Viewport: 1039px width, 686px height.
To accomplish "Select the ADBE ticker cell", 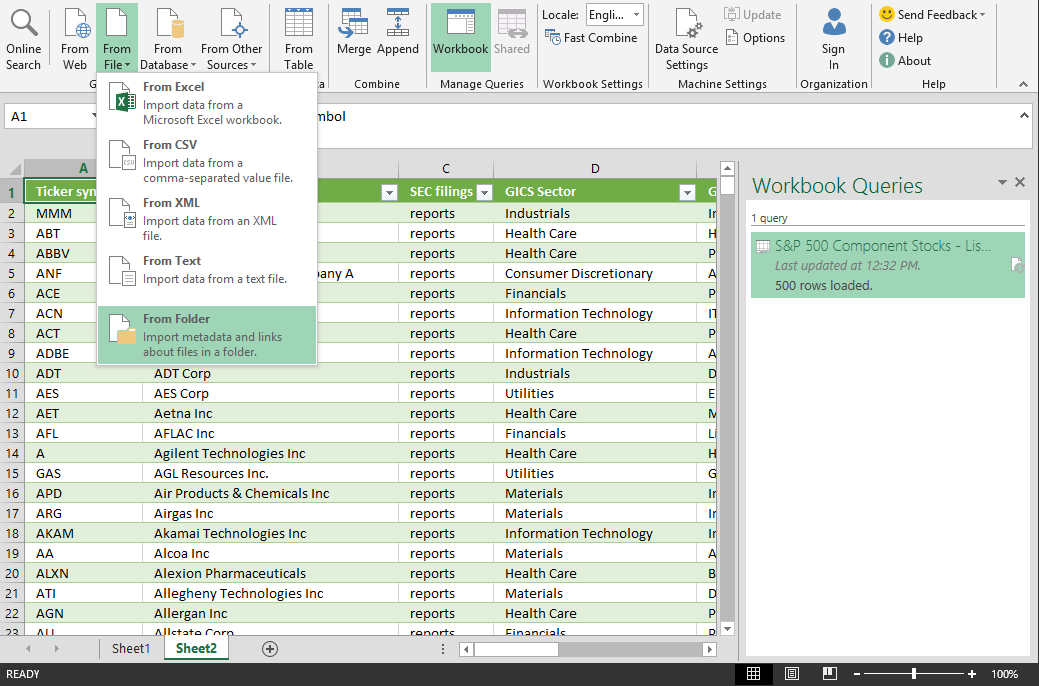I will click(x=61, y=353).
